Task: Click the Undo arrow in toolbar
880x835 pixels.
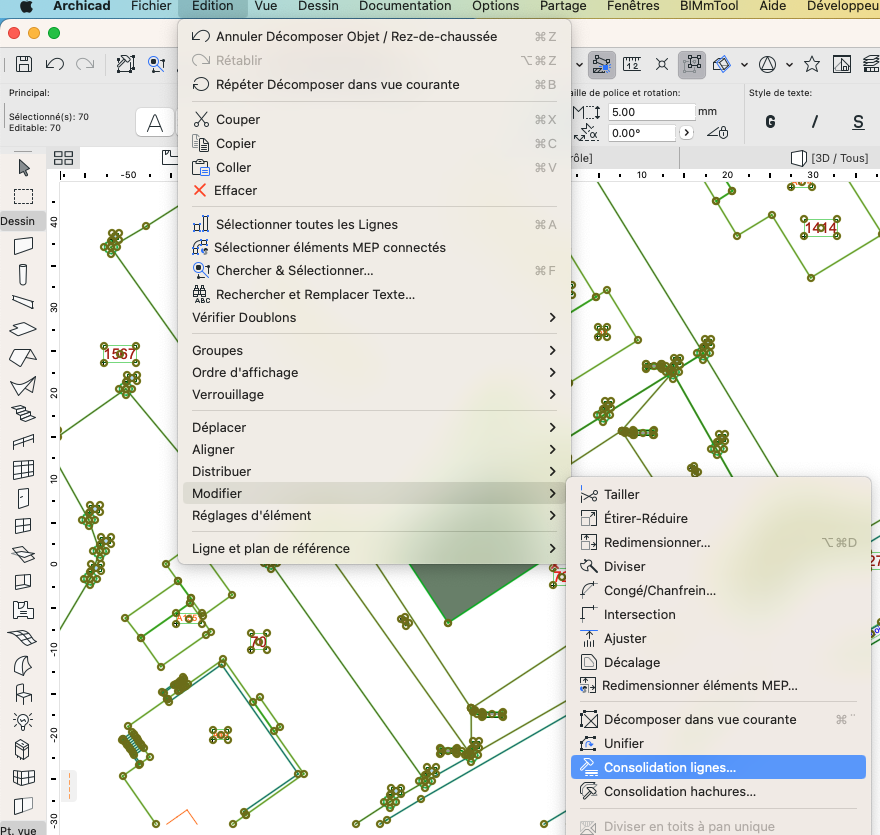Action: [54, 64]
